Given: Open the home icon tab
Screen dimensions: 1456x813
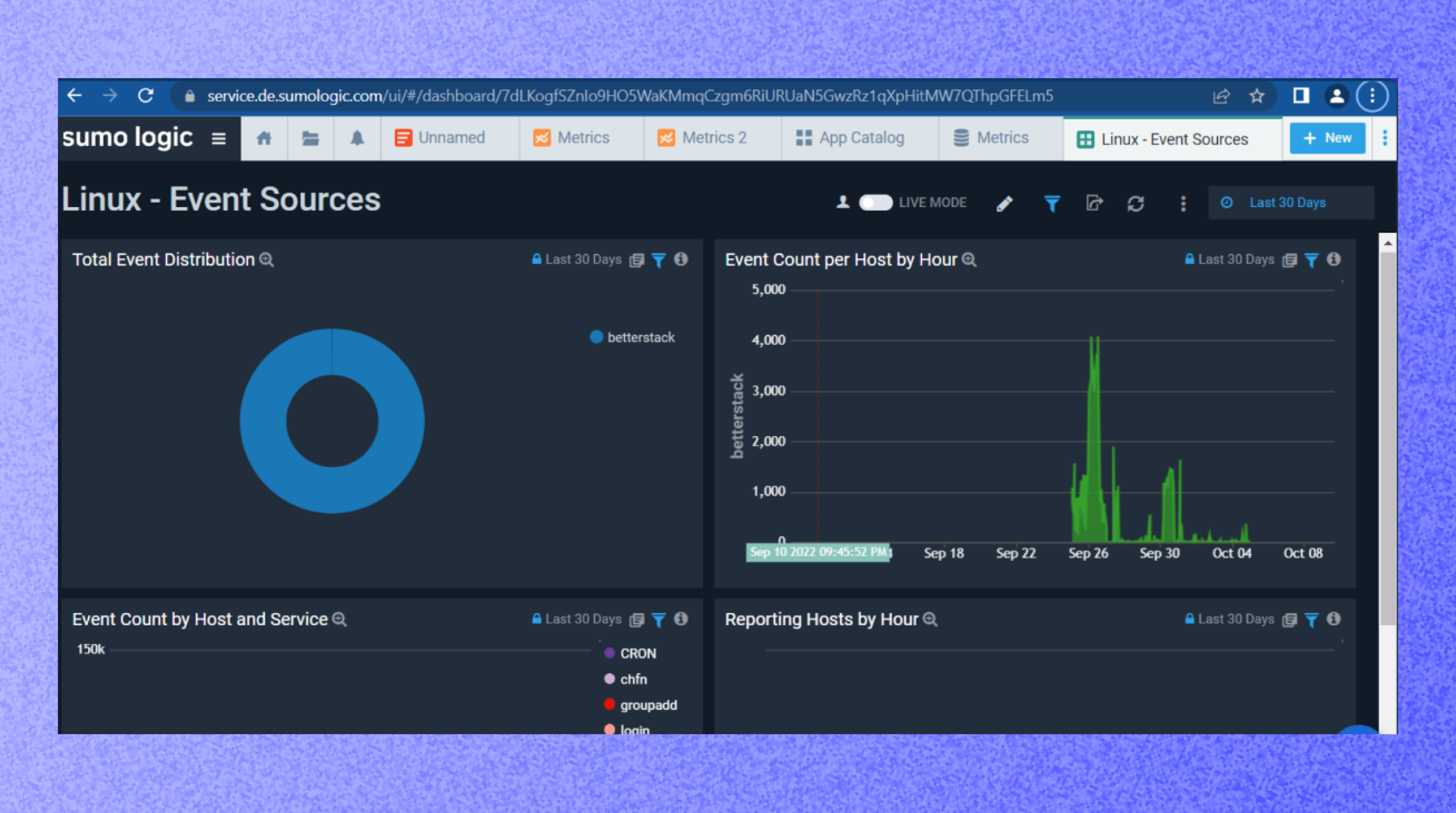Looking at the screenshot, I should click(x=264, y=139).
